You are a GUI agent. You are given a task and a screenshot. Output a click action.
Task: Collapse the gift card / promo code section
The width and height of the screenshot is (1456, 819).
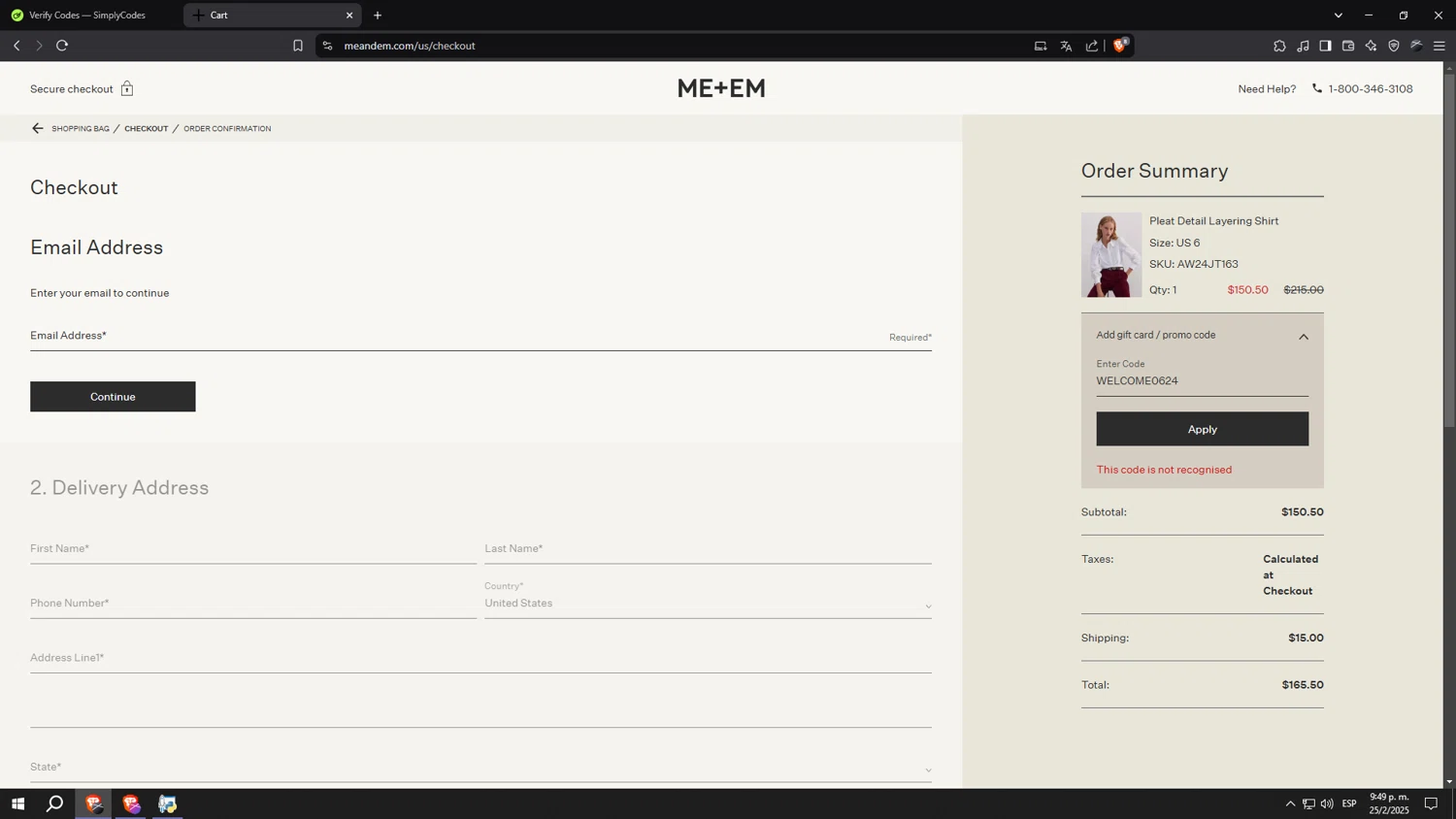click(1304, 337)
